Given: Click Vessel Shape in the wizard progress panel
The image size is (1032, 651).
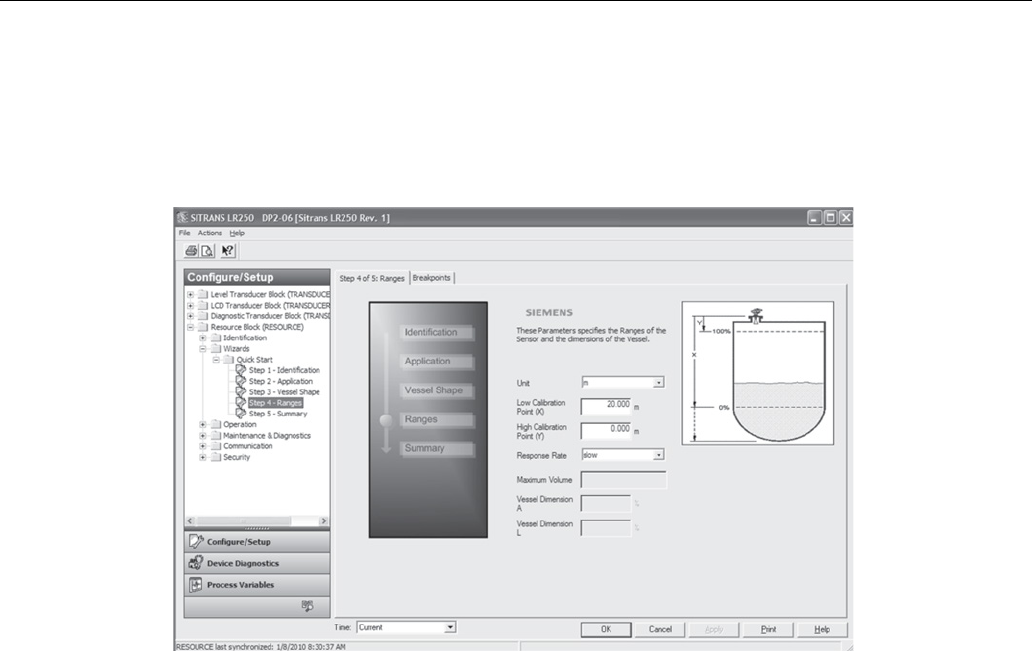Looking at the screenshot, I should [437, 390].
